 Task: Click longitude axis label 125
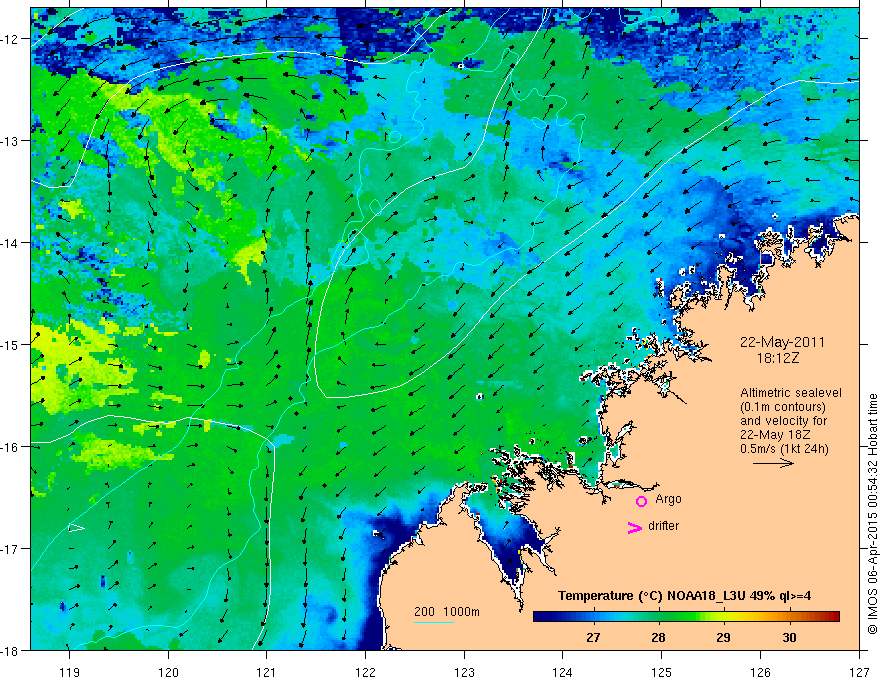pos(662,672)
